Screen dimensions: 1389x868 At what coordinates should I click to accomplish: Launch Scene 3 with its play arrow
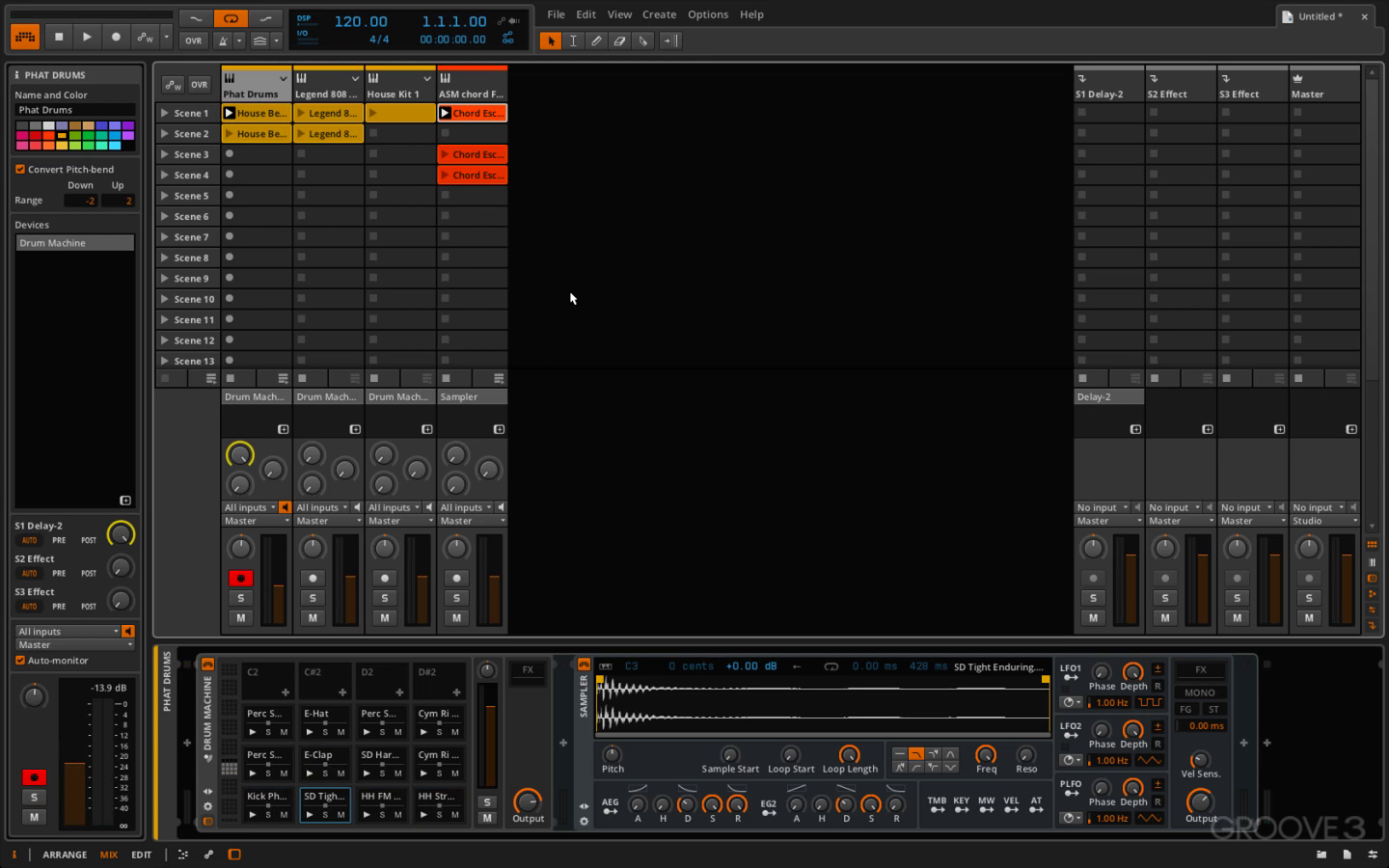pyautogui.click(x=165, y=154)
